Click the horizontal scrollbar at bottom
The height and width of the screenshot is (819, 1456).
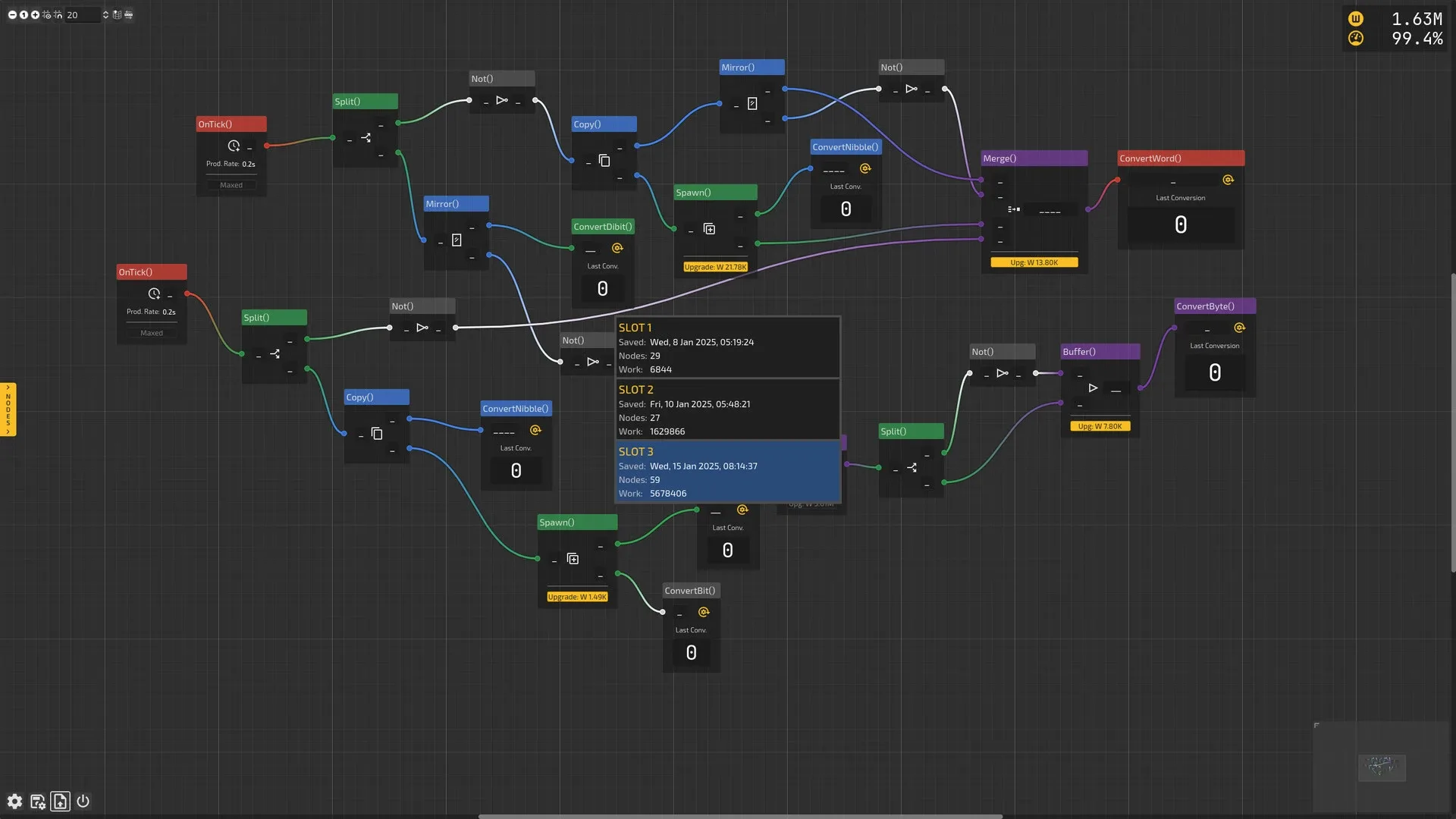tap(739, 816)
